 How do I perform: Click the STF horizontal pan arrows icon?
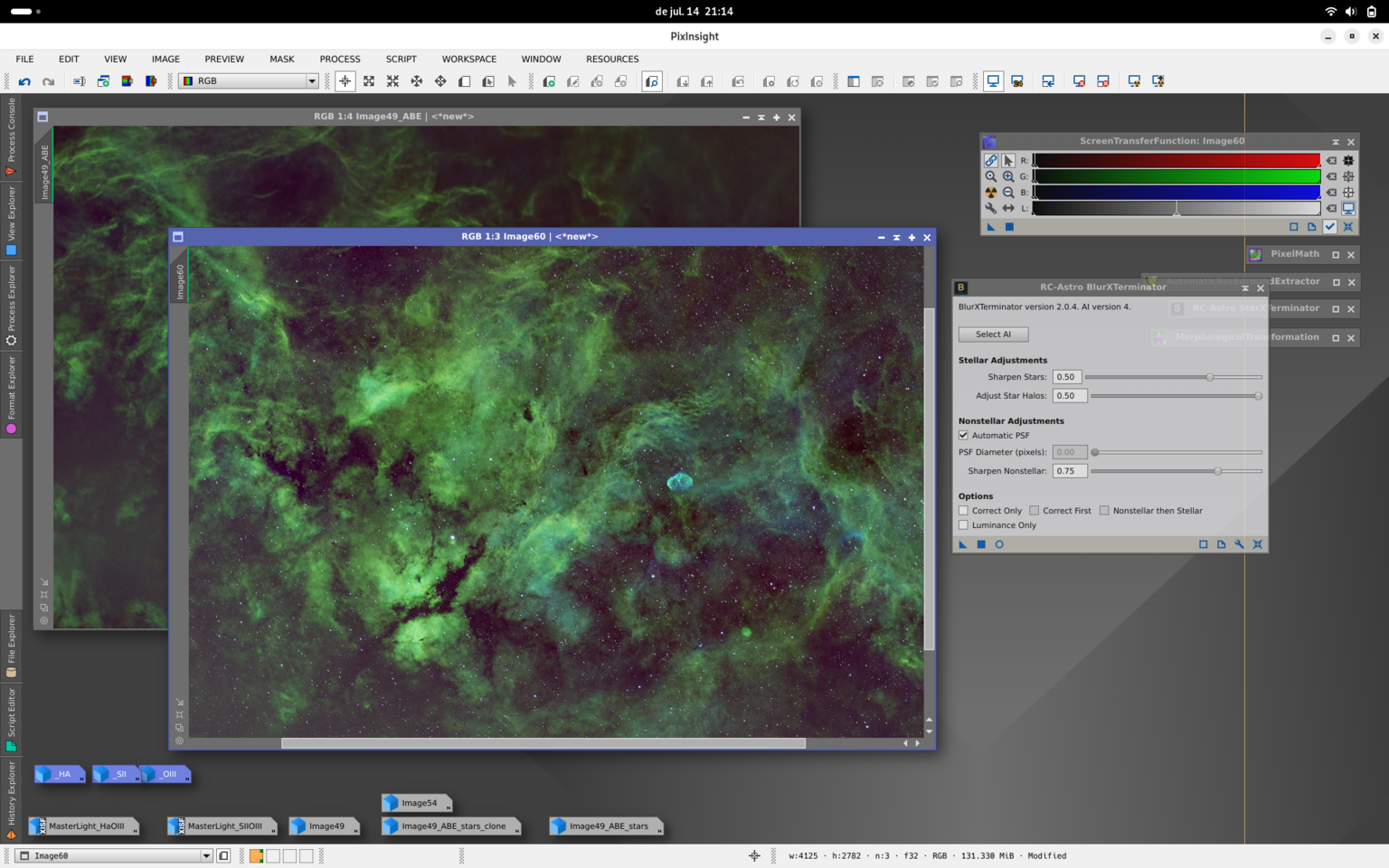coord(1008,208)
